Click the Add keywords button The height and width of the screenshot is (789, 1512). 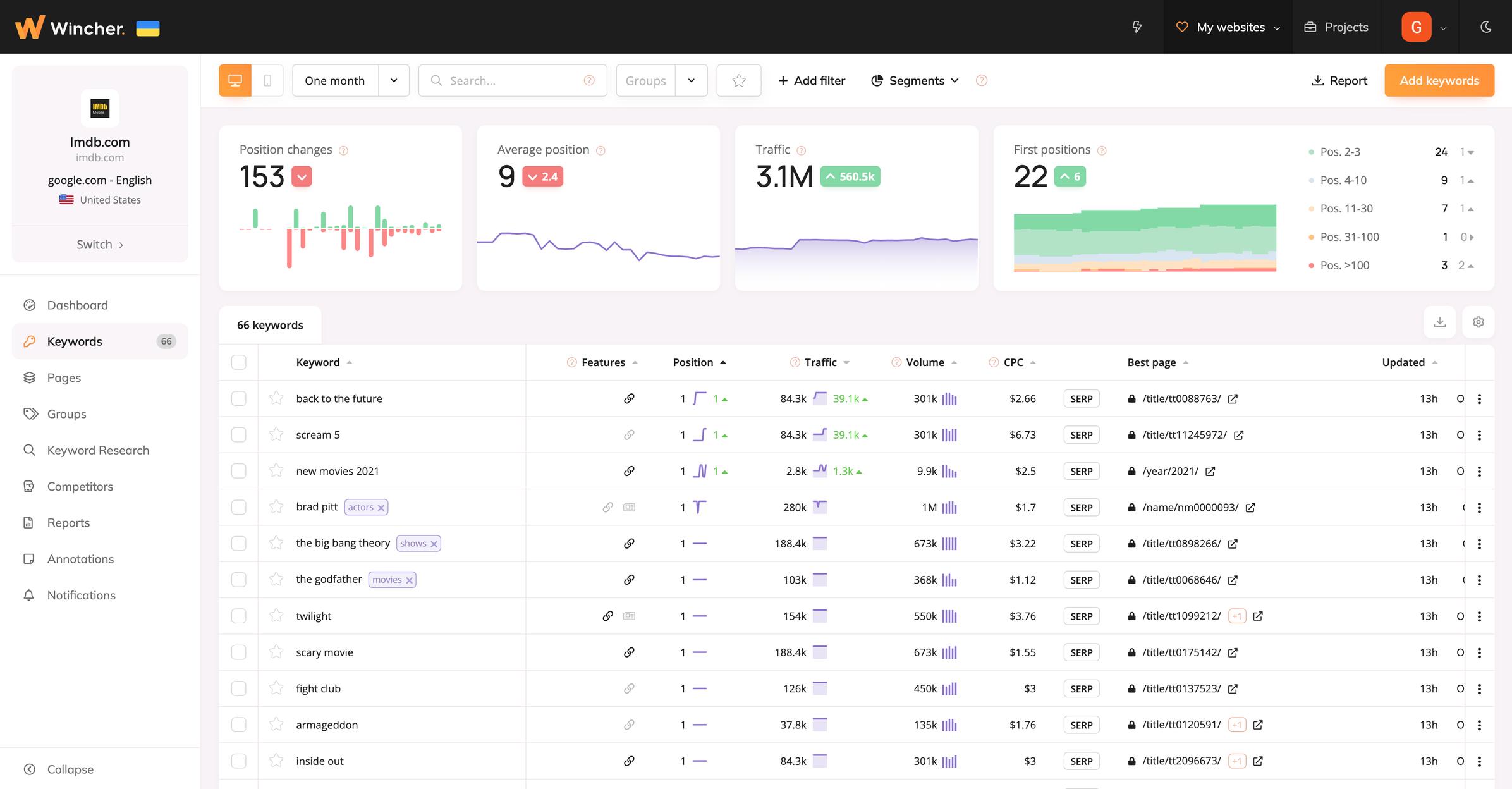1439,80
